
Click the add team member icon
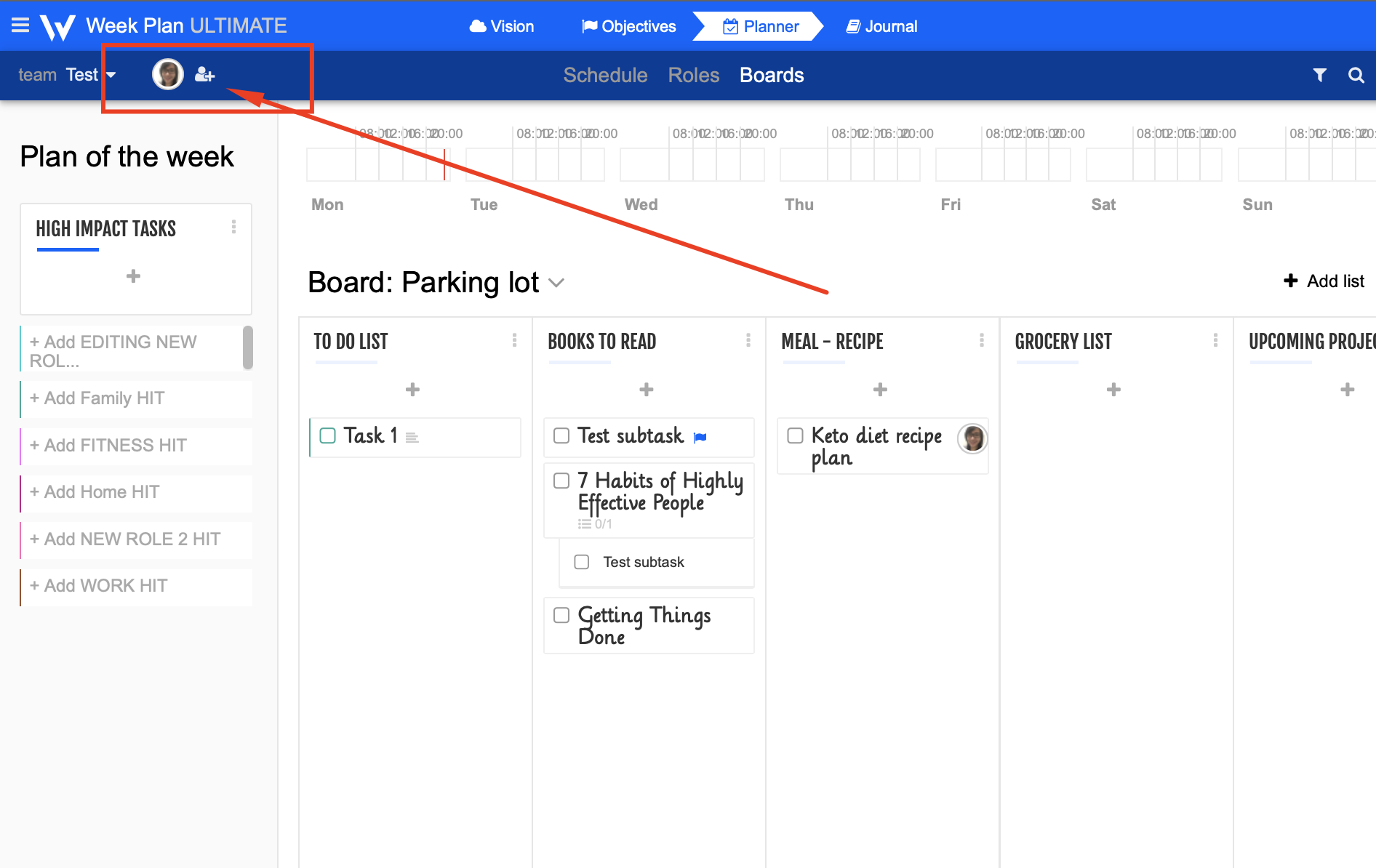point(205,74)
